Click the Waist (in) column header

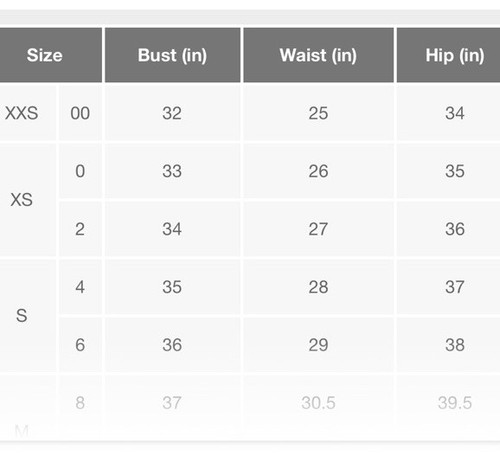tap(318, 55)
